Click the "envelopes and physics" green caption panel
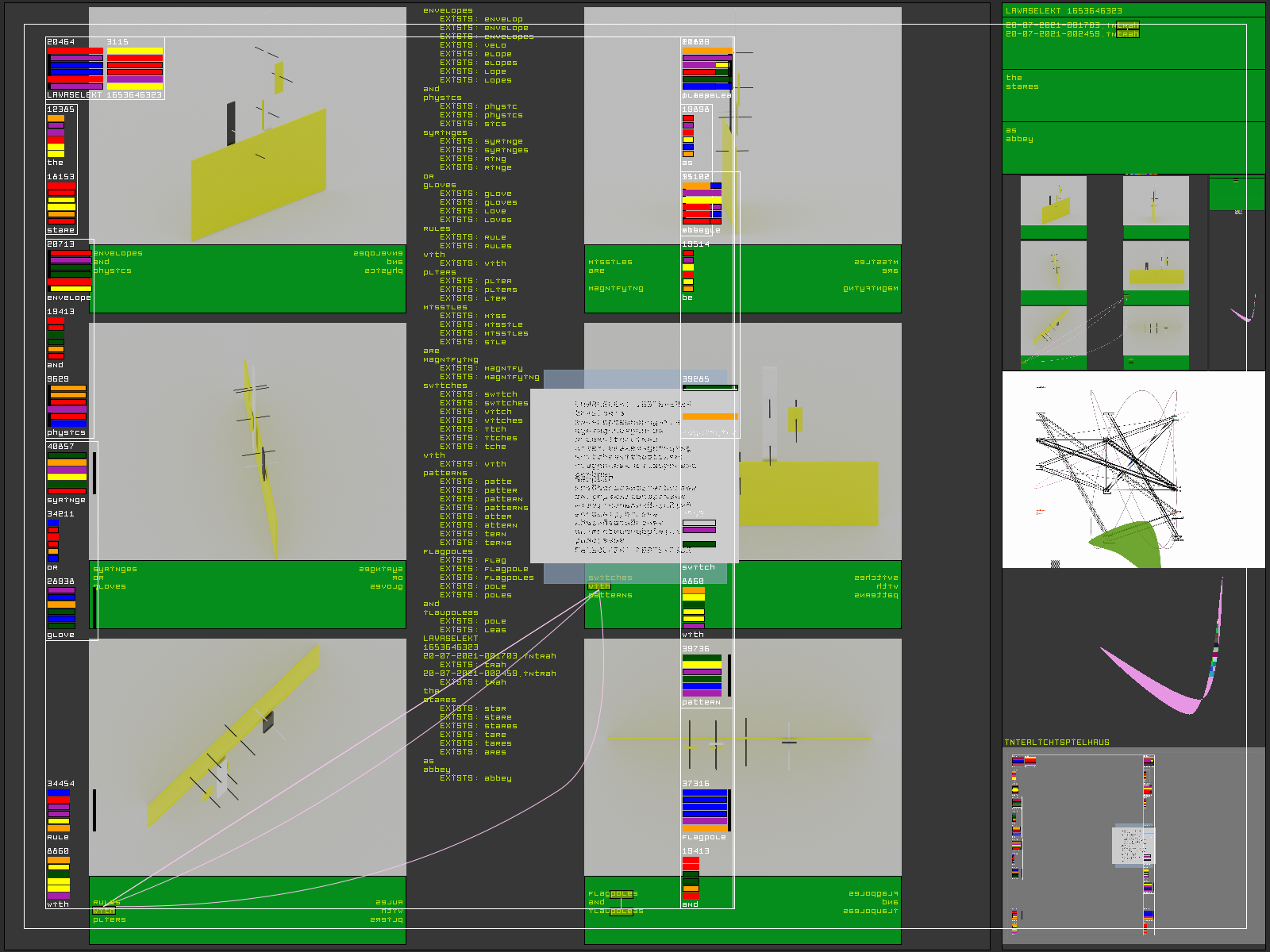 pyautogui.click(x=248, y=278)
